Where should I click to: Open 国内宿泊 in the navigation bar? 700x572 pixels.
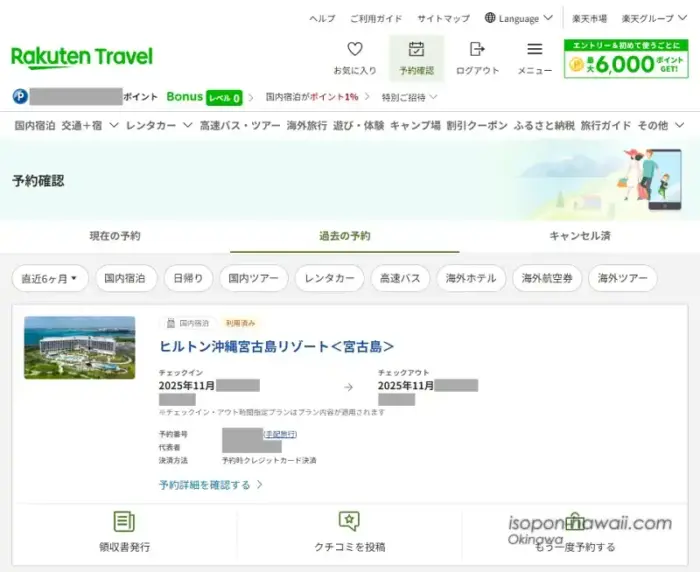35,125
